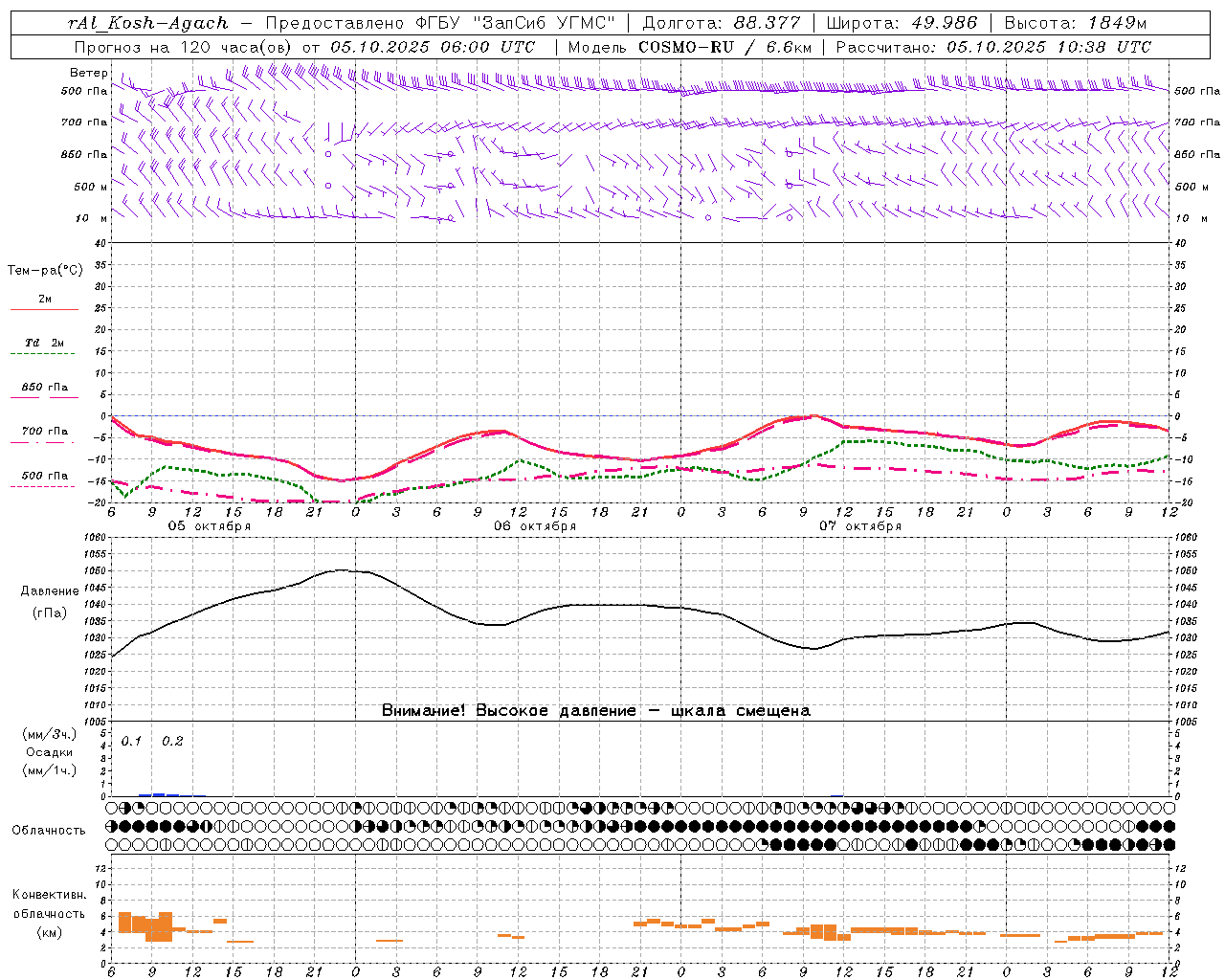Click the 06 октября date label
This screenshot has width=1225, height=980.
tap(535, 526)
